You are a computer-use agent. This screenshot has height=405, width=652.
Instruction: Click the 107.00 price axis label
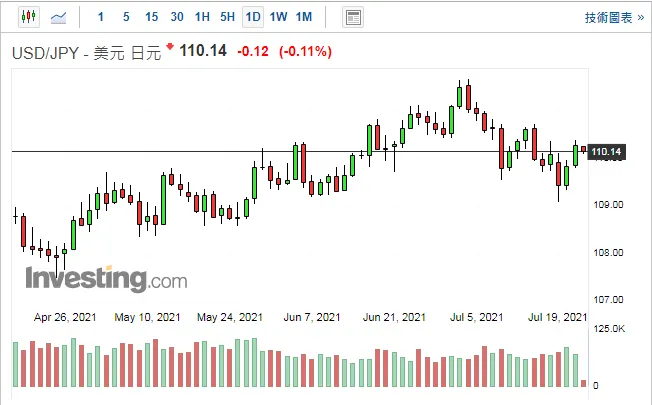point(608,299)
